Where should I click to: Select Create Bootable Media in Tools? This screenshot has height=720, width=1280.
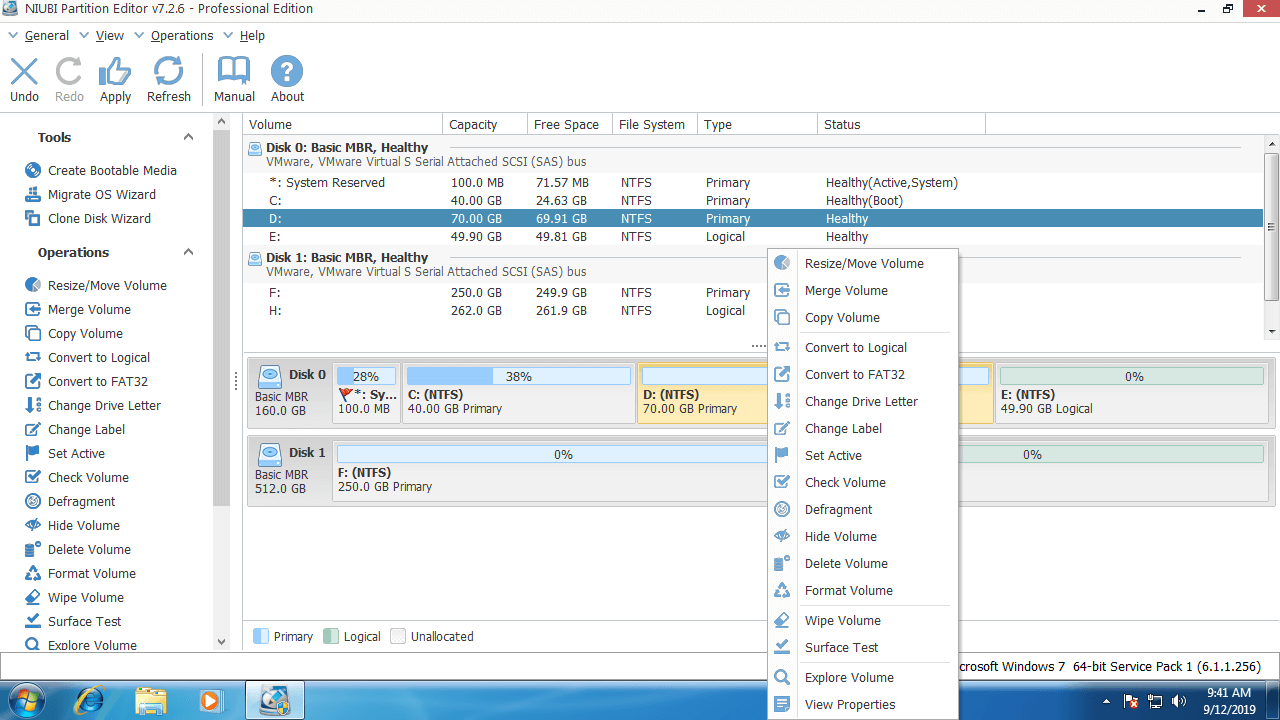coord(111,170)
